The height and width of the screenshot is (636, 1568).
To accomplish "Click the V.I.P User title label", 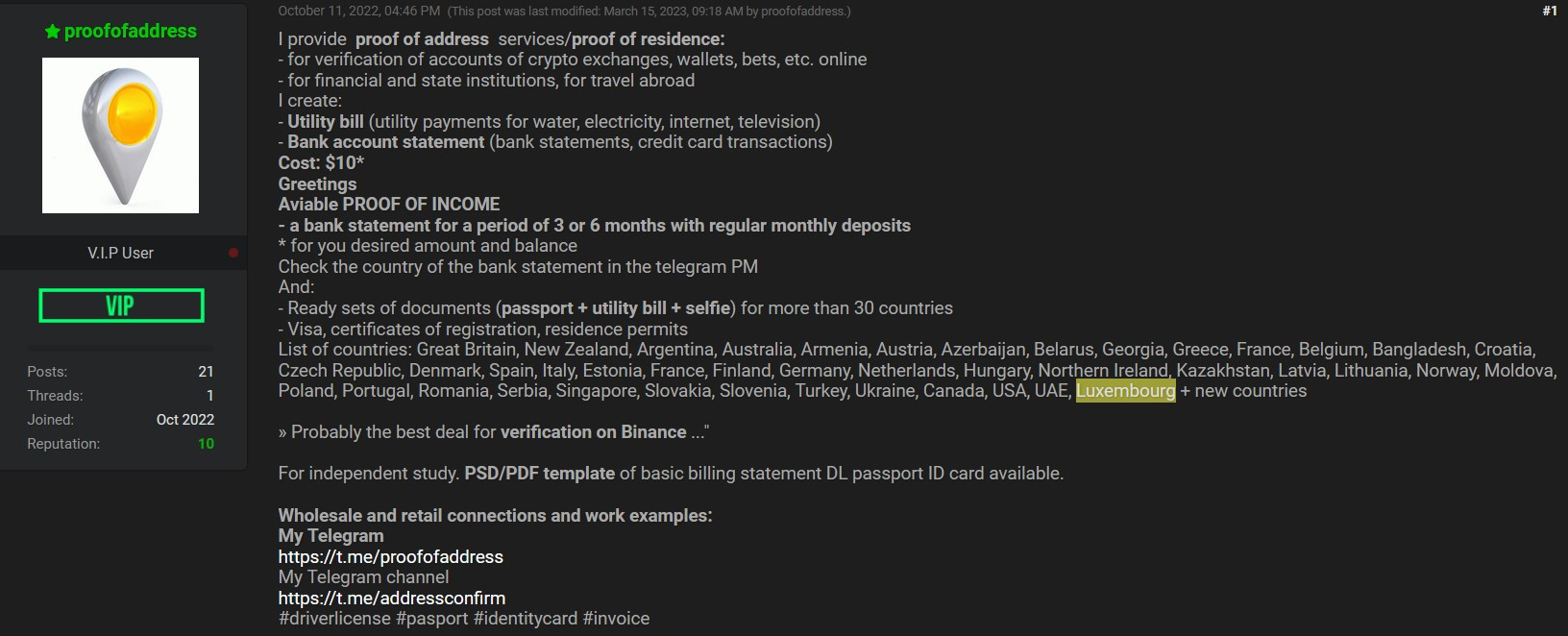I will click(121, 253).
